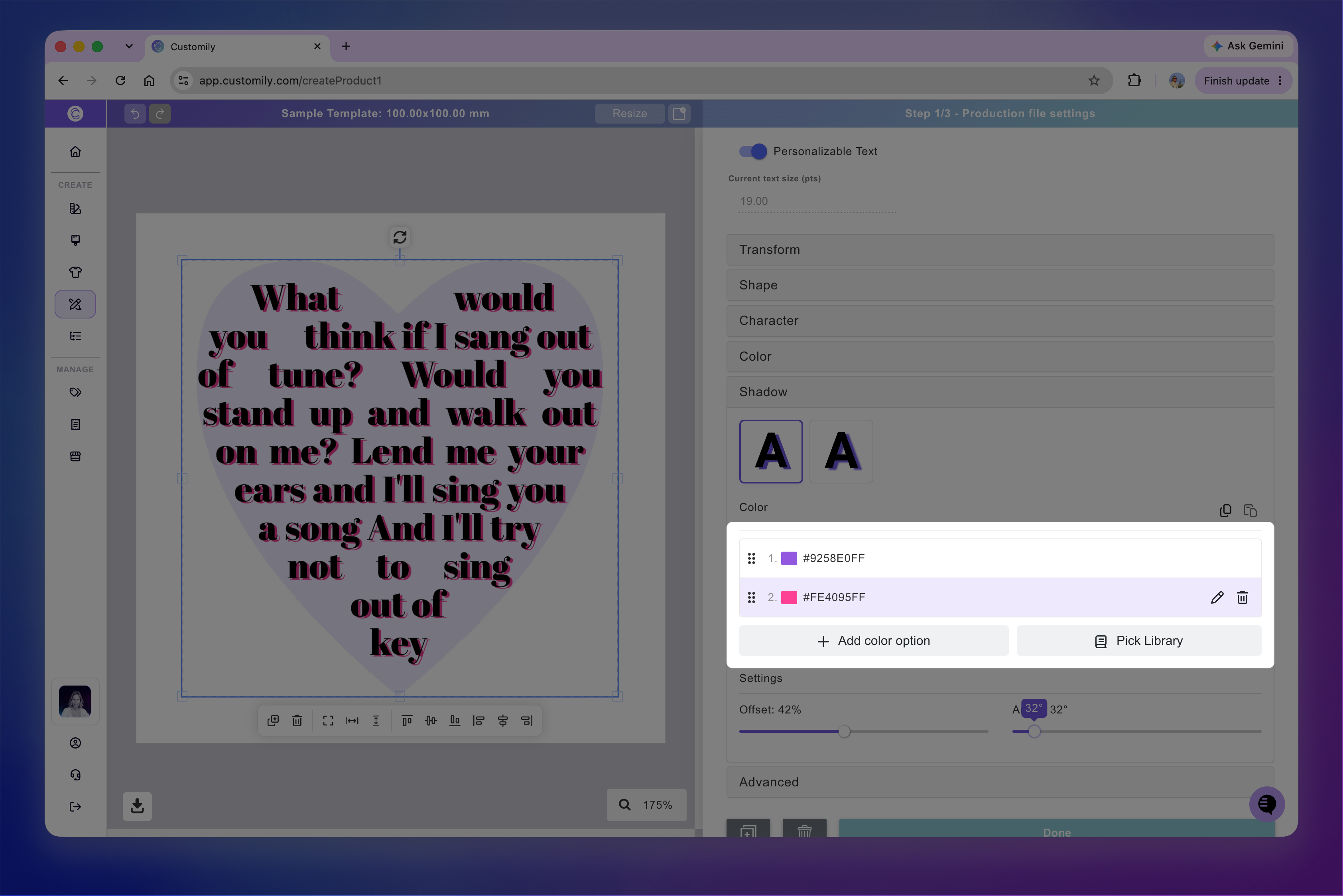Expand the Transform section
Viewport: 1343px width, 896px height.
(1000, 250)
